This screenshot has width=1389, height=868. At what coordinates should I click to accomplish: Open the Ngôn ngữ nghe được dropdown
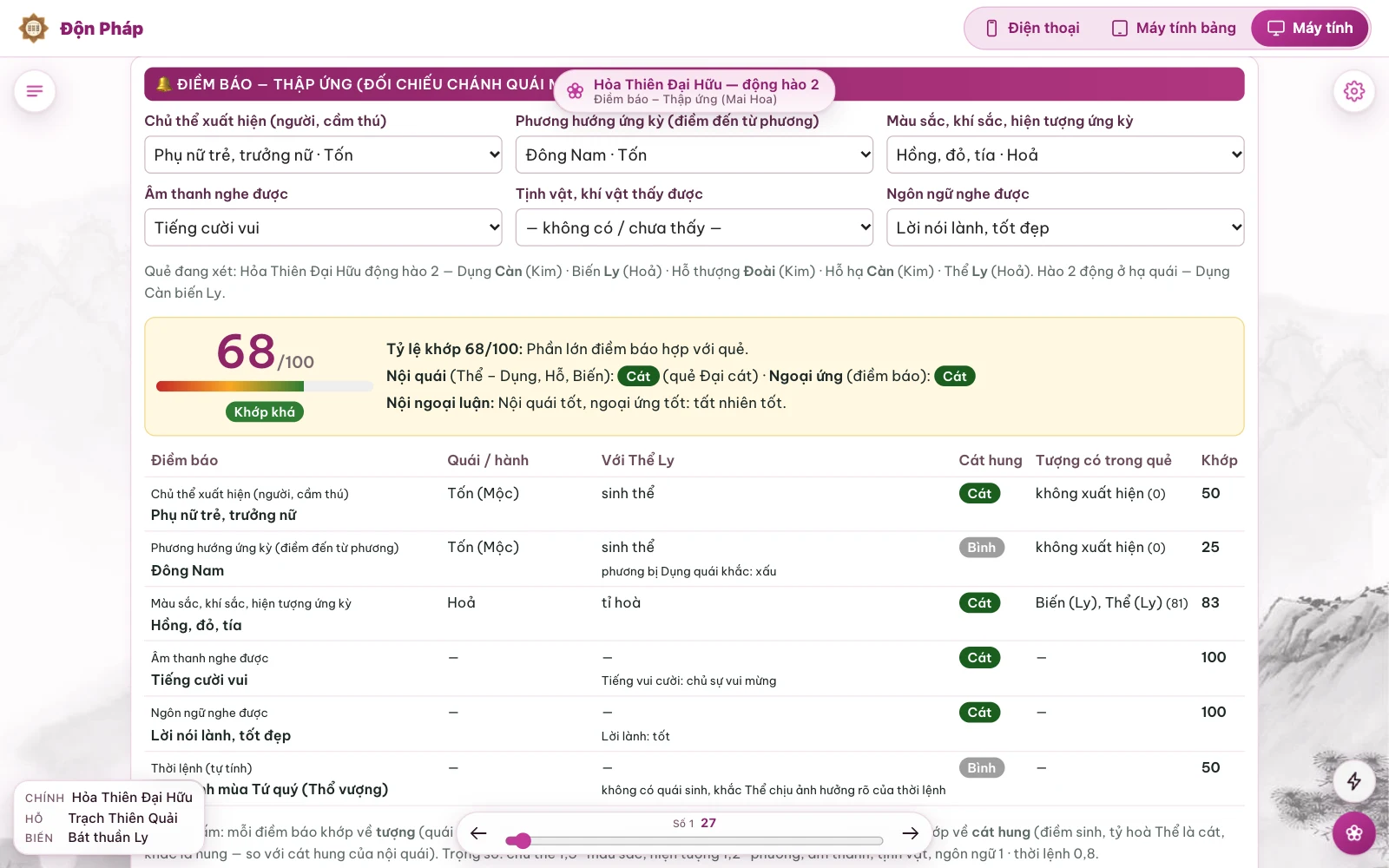(1065, 227)
